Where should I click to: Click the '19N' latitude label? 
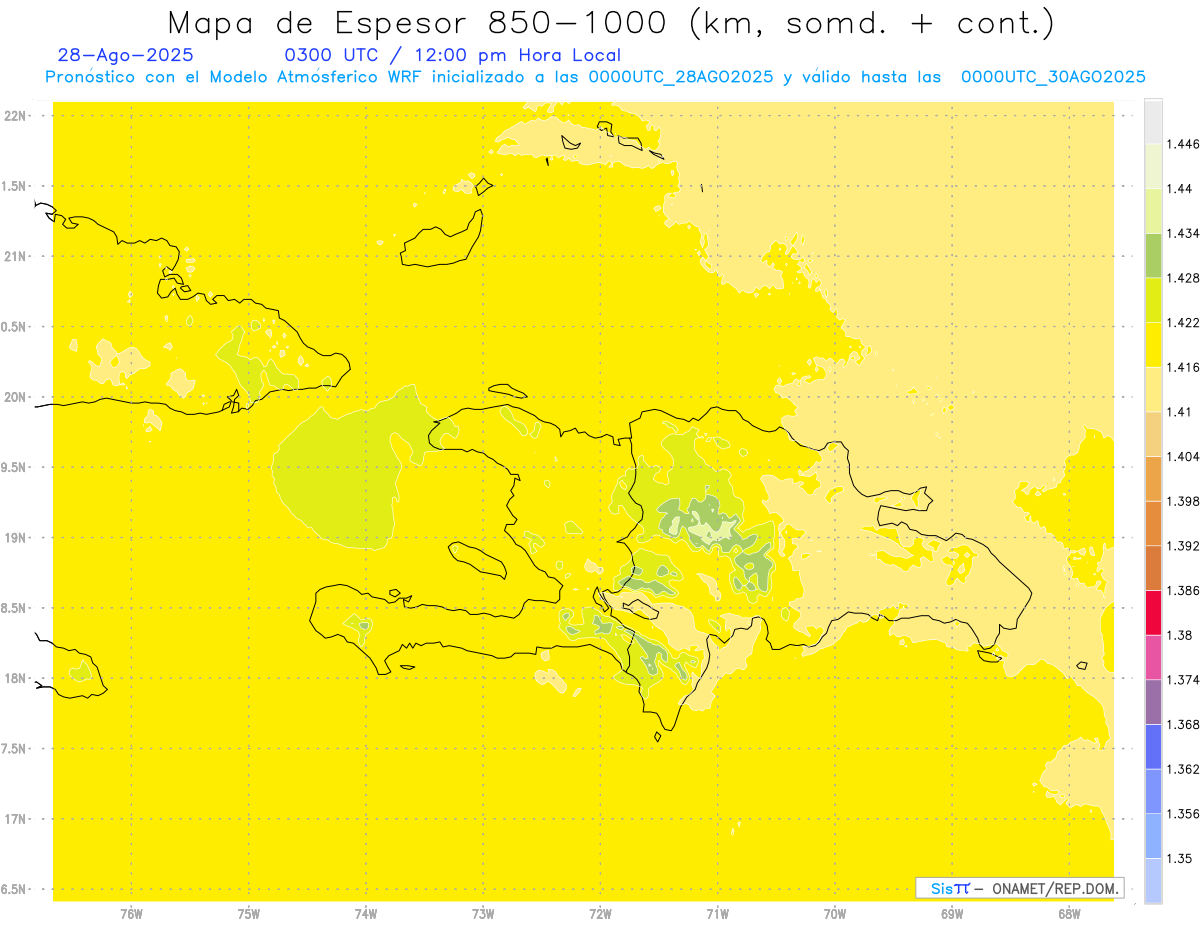(16, 538)
